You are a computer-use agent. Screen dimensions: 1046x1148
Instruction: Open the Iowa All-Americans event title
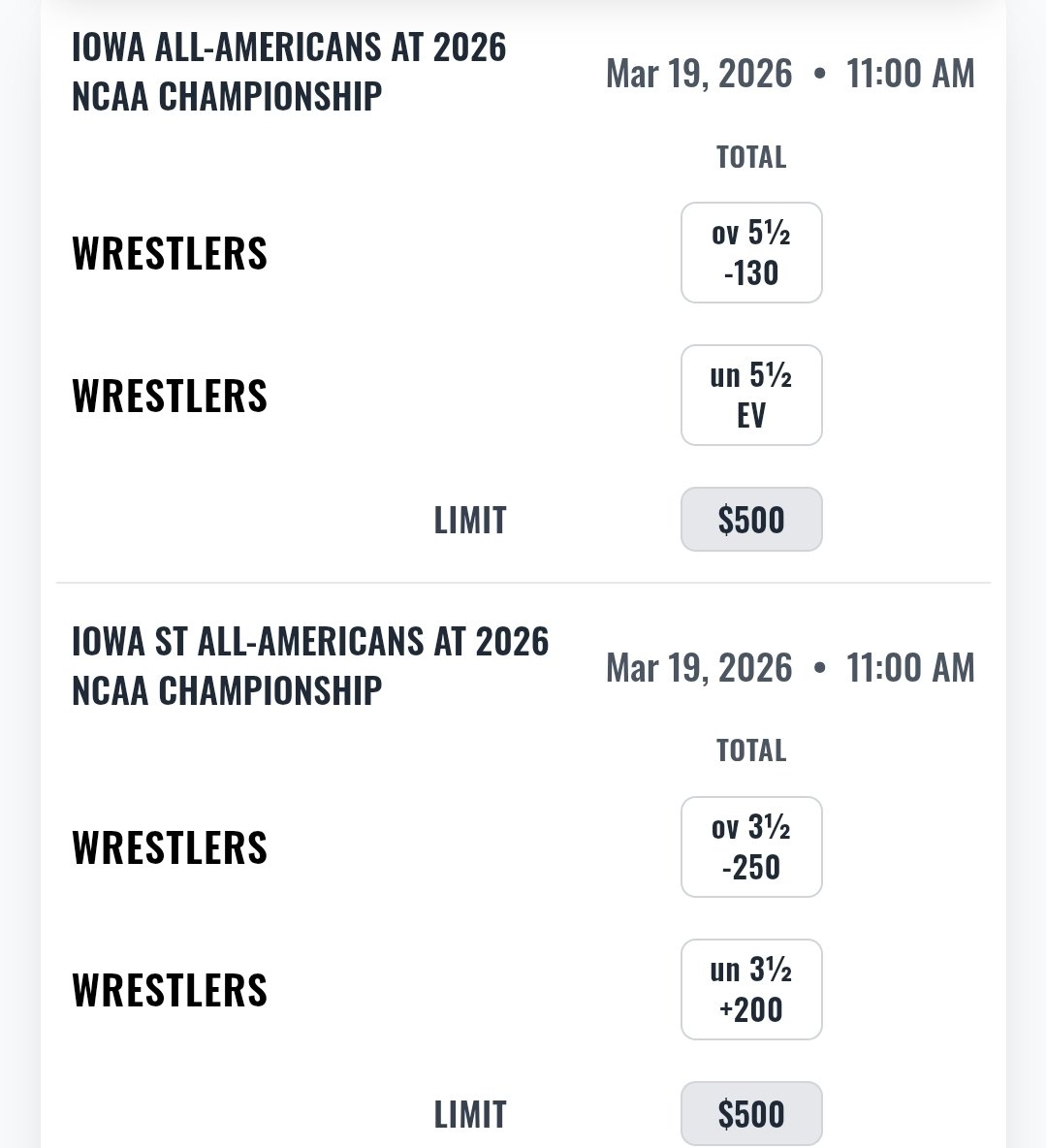pos(289,72)
